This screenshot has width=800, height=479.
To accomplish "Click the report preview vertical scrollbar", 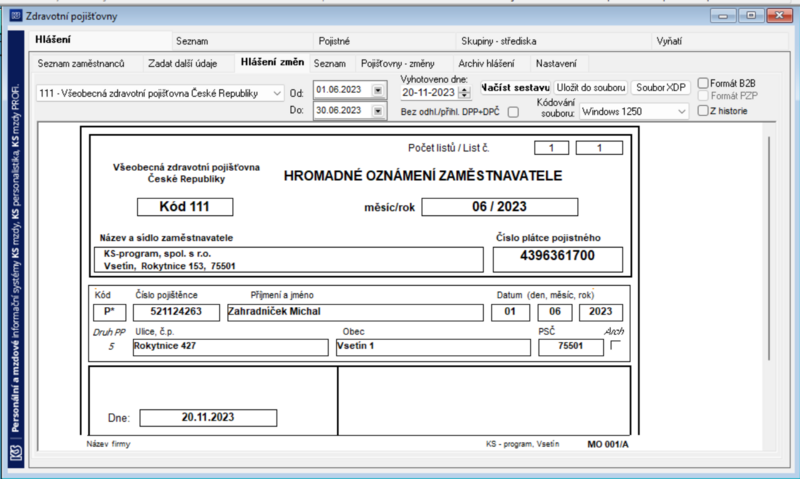I will [769, 248].
